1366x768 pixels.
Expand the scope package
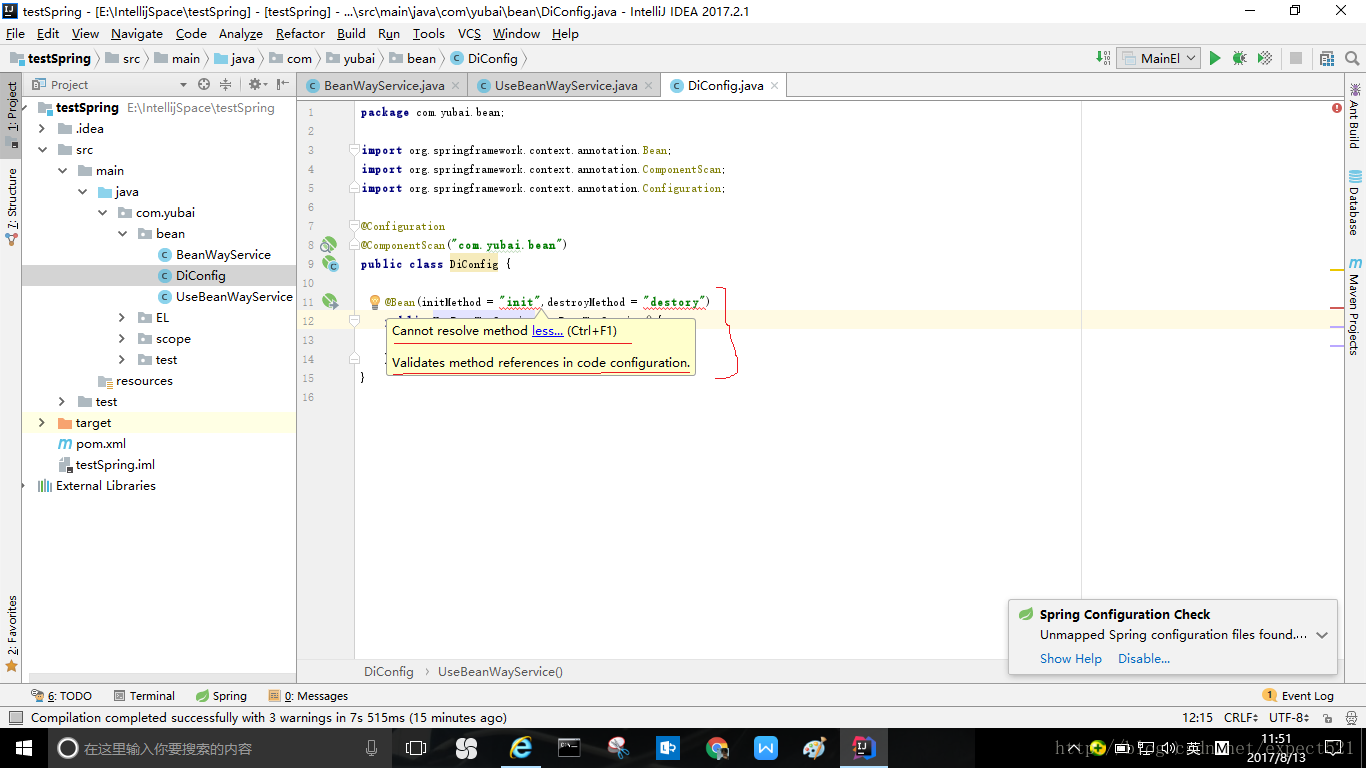coord(122,338)
